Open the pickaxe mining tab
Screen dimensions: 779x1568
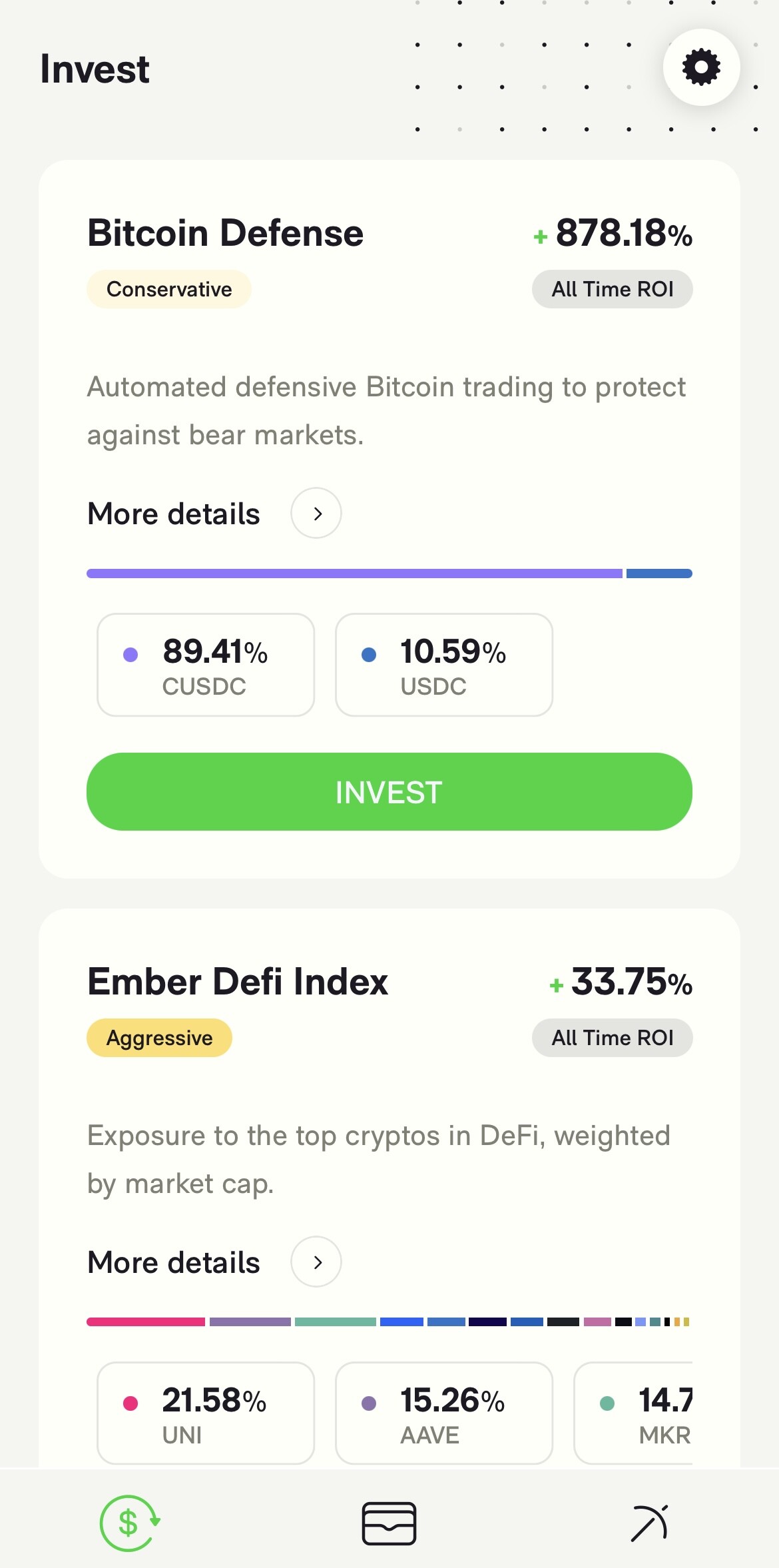(649, 1523)
